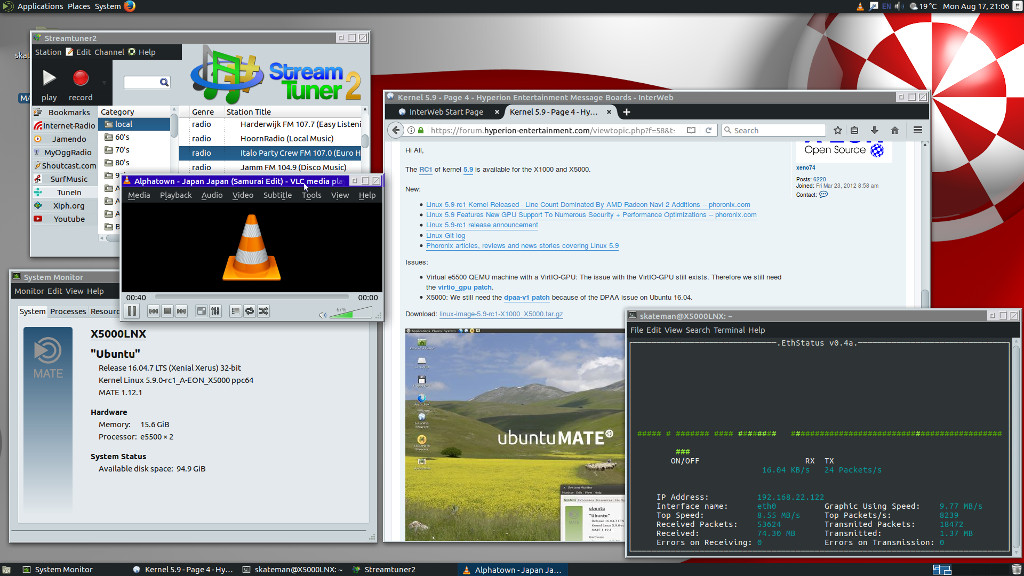Switch to Processes tab in System Monitor
This screenshot has height=576, width=1024.
point(68,312)
